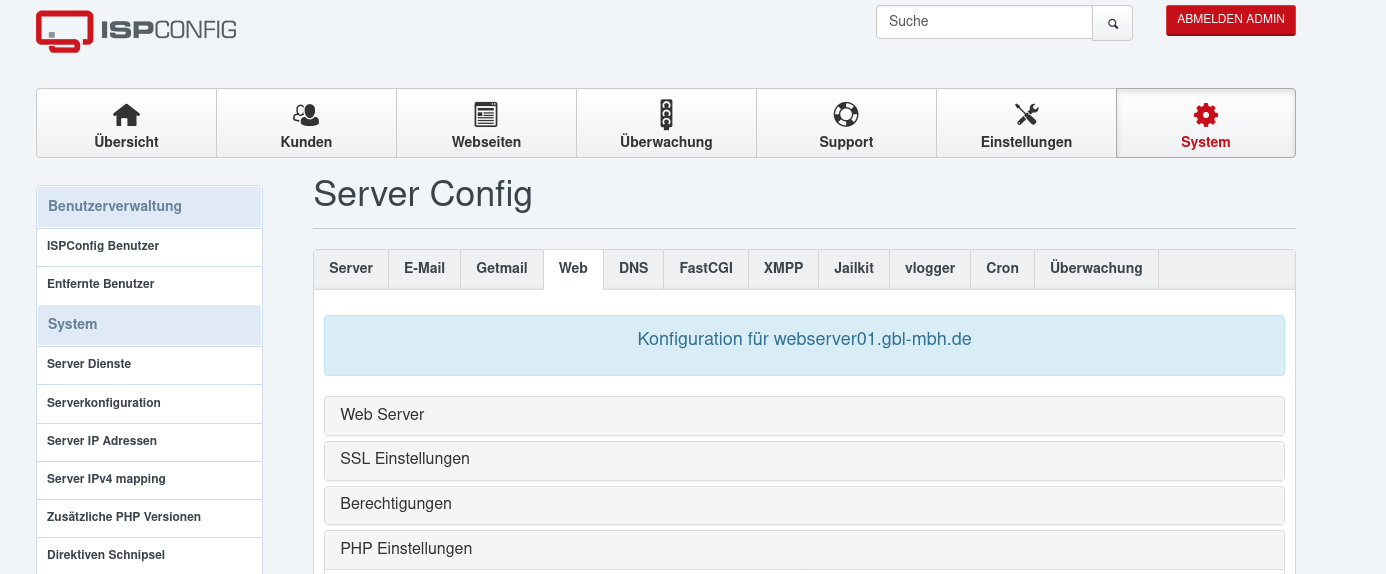Open Überwachung via traffic light icon

tap(666, 115)
